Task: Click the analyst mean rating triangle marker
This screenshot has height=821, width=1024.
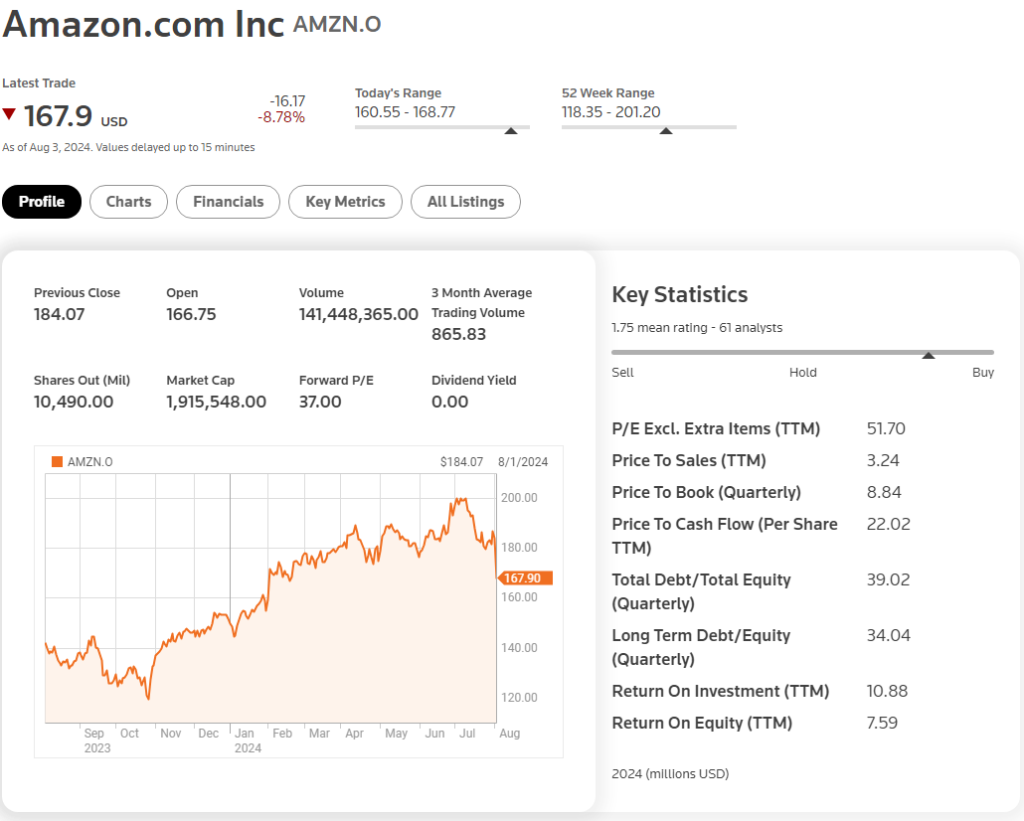Action: tap(928, 355)
